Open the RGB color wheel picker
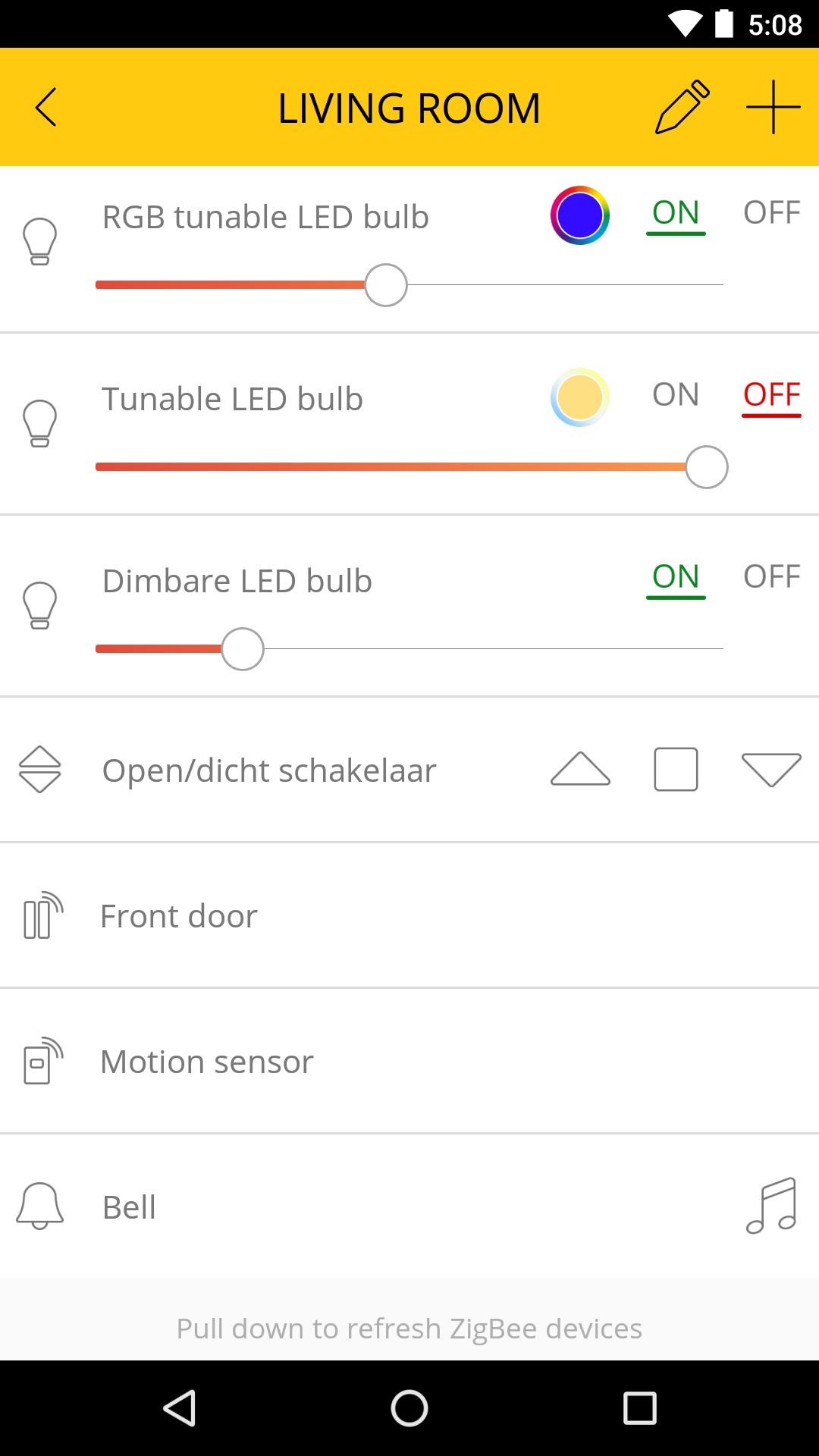 click(580, 215)
